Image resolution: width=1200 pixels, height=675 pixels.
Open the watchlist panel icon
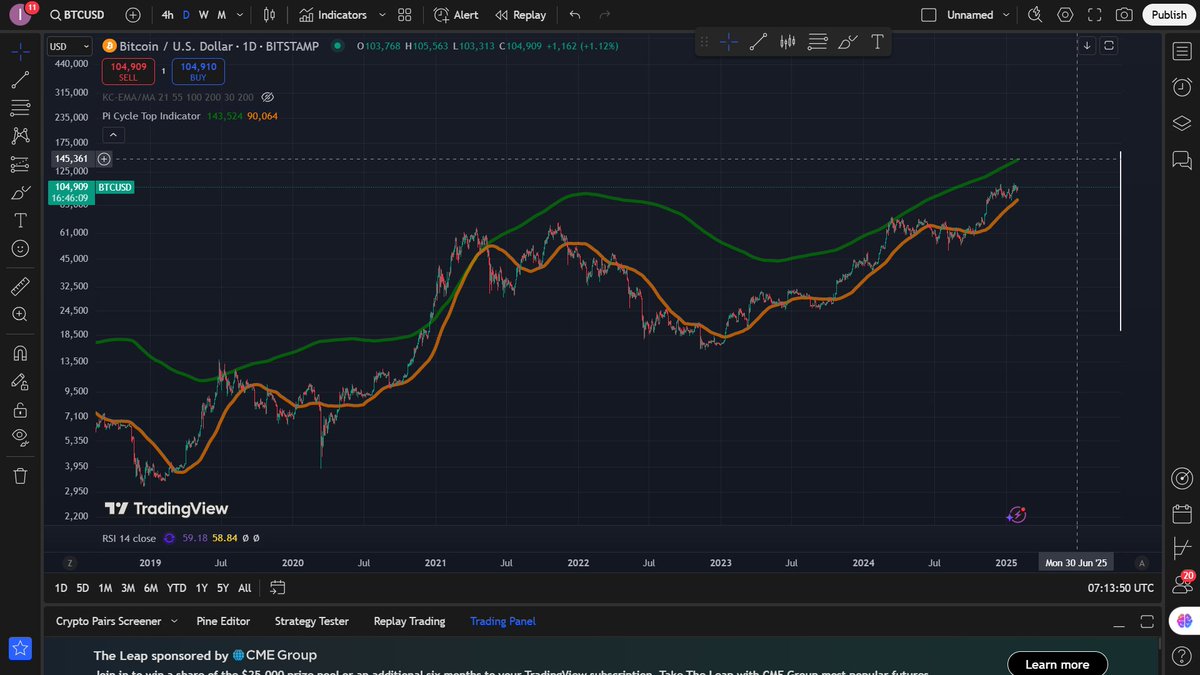[x=1180, y=50]
